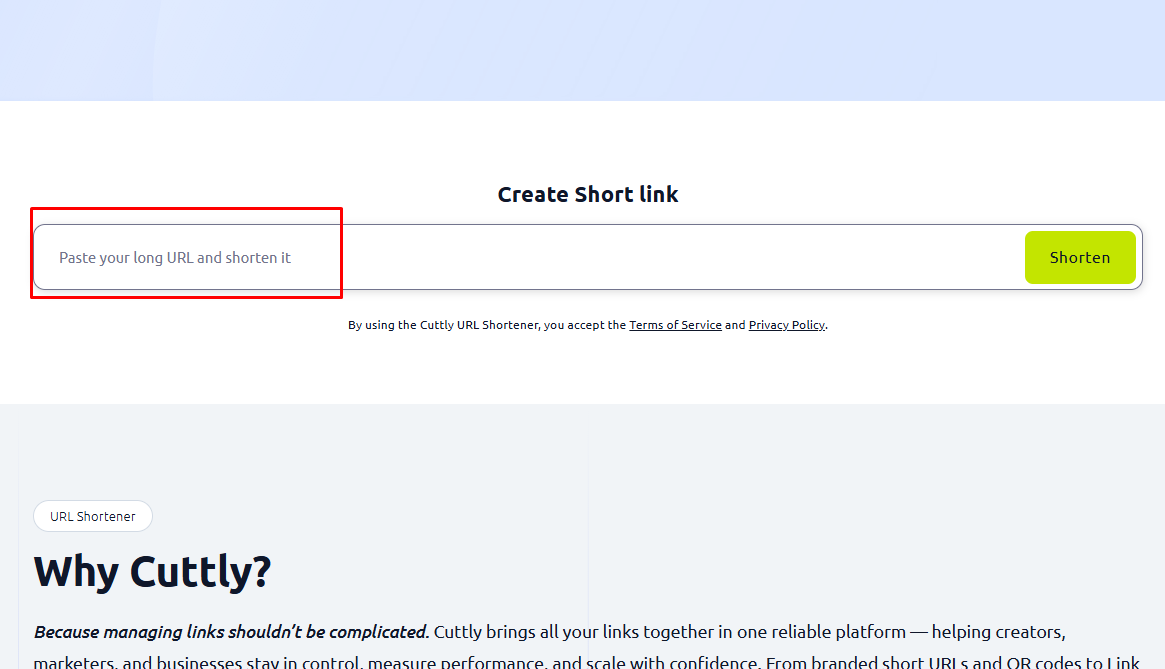
Task: Select the Privacy Policy underlined text
Action: [x=786, y=324]
